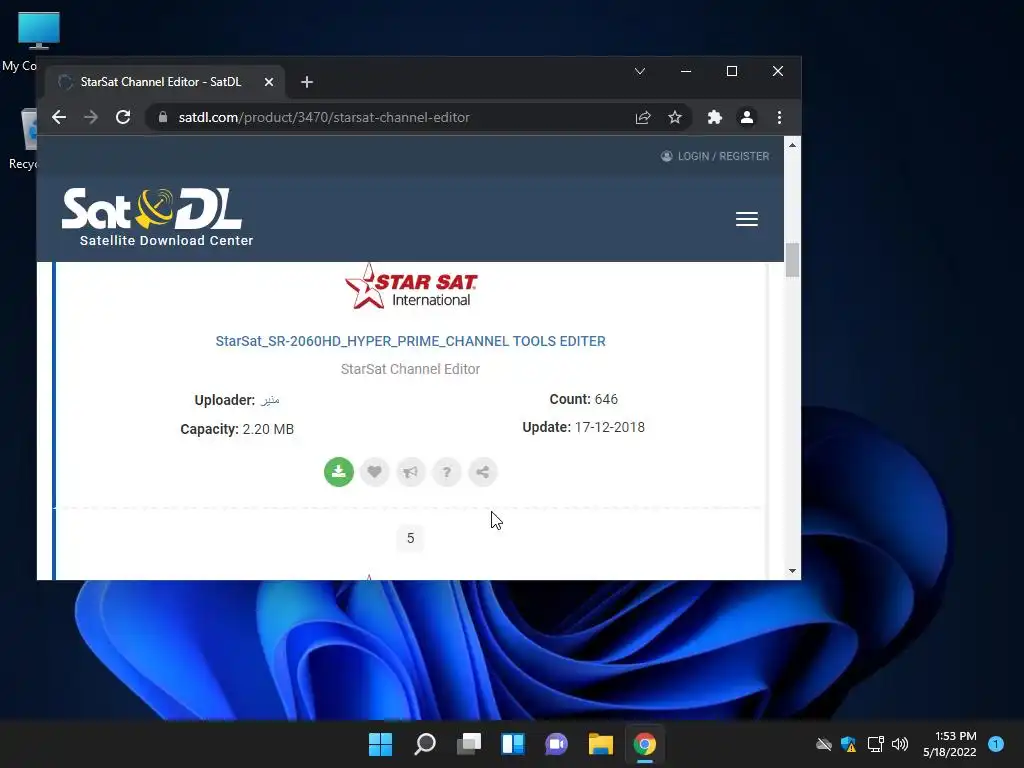
Task: Close the StarSat Channel Editor tab
Action: click(269, 82)
